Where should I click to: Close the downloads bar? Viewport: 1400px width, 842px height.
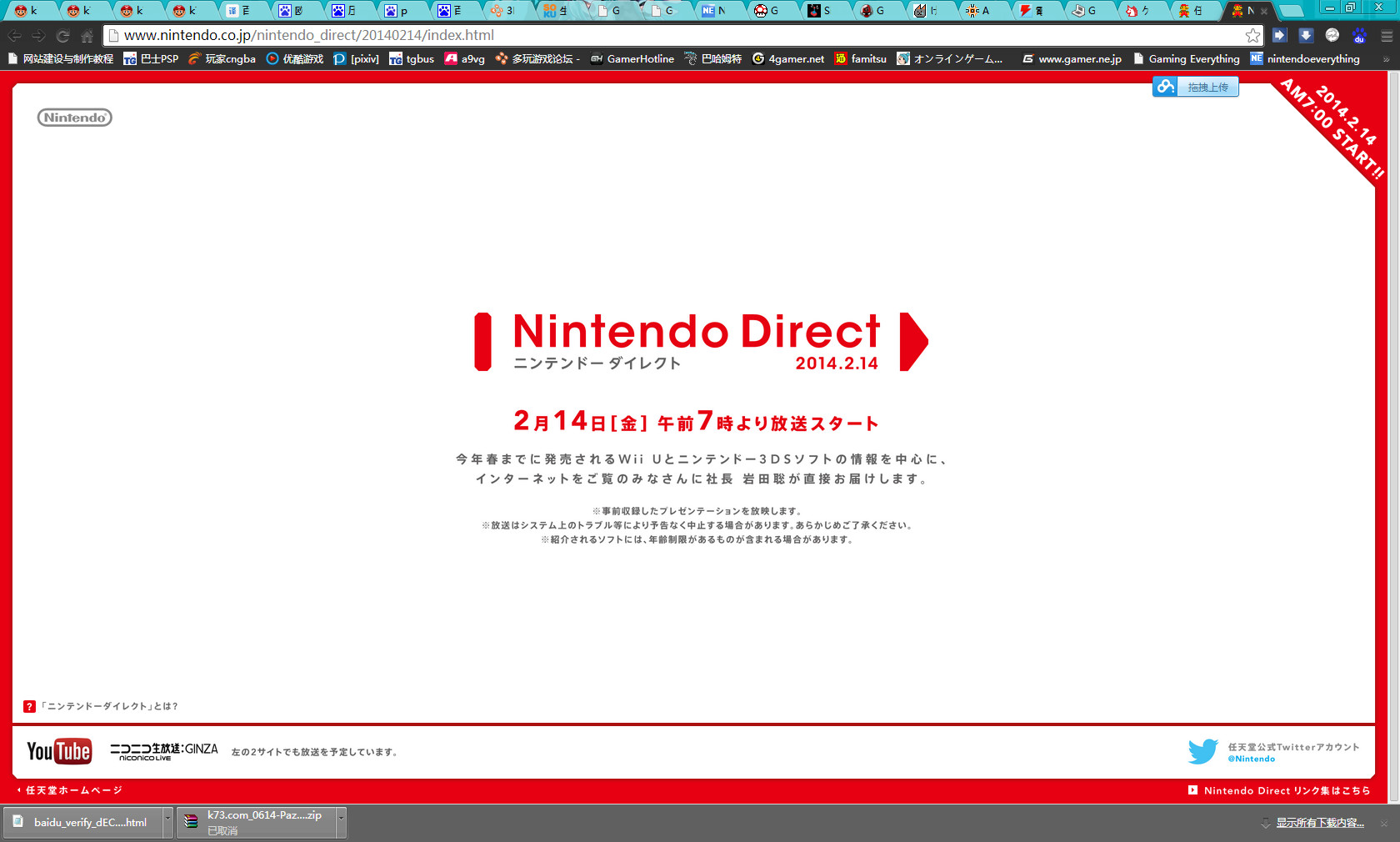[1384, 824]
